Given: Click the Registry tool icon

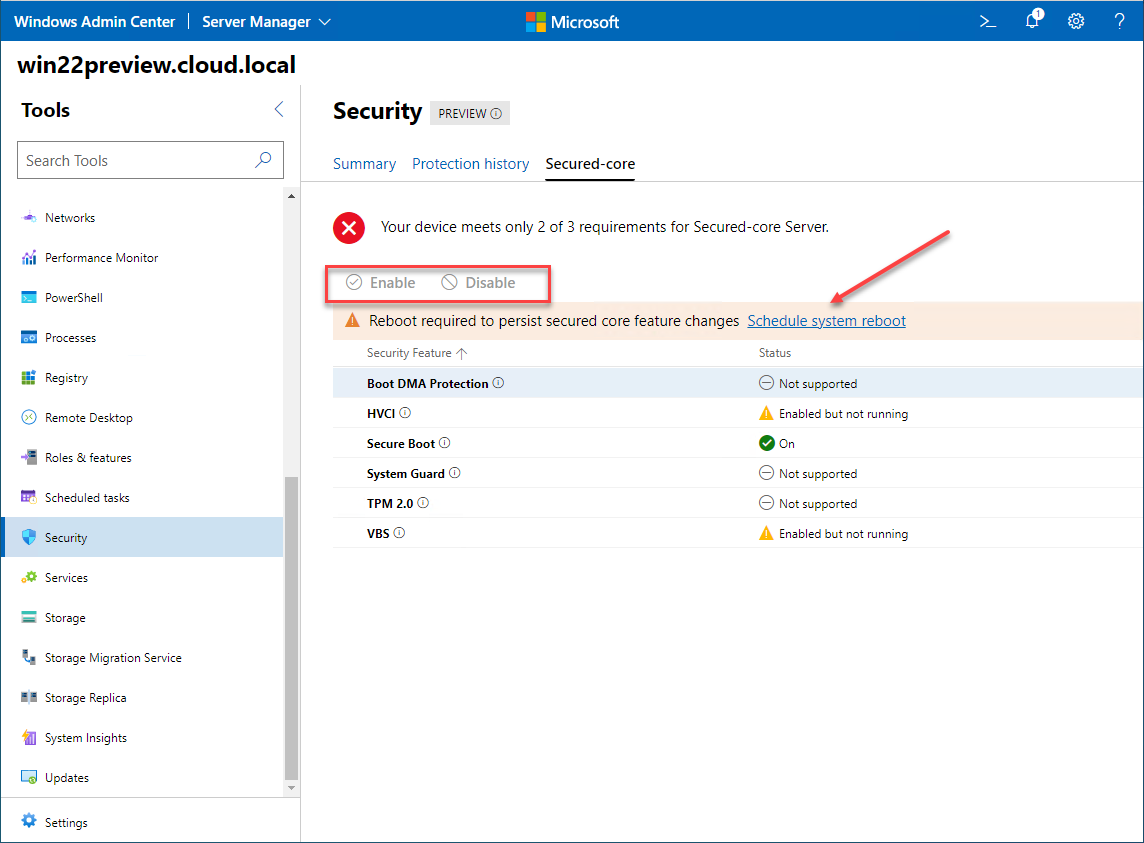Looking at the screenshot, I should point(28,377).
